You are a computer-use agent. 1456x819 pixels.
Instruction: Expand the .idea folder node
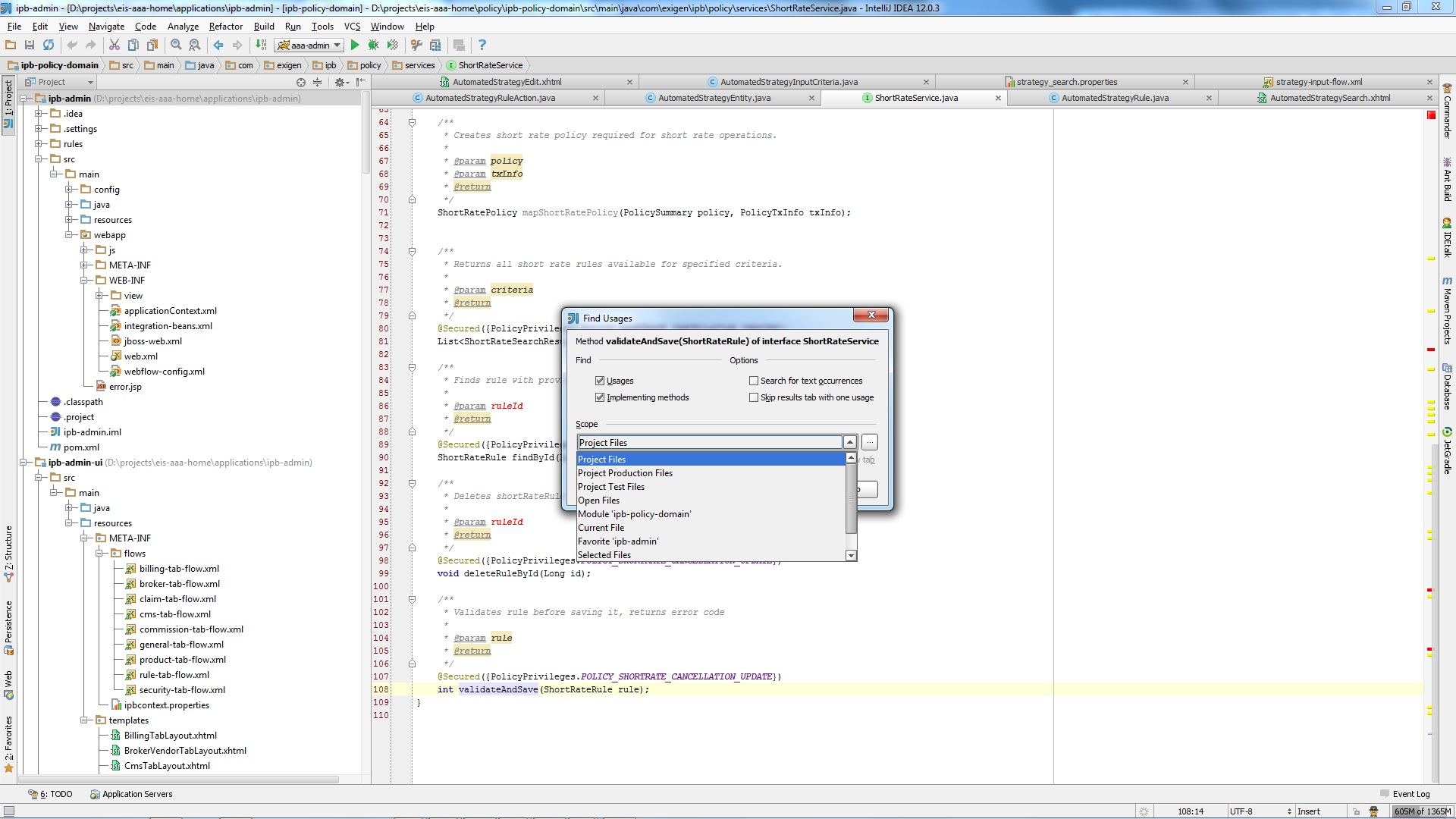pos(39,114)
